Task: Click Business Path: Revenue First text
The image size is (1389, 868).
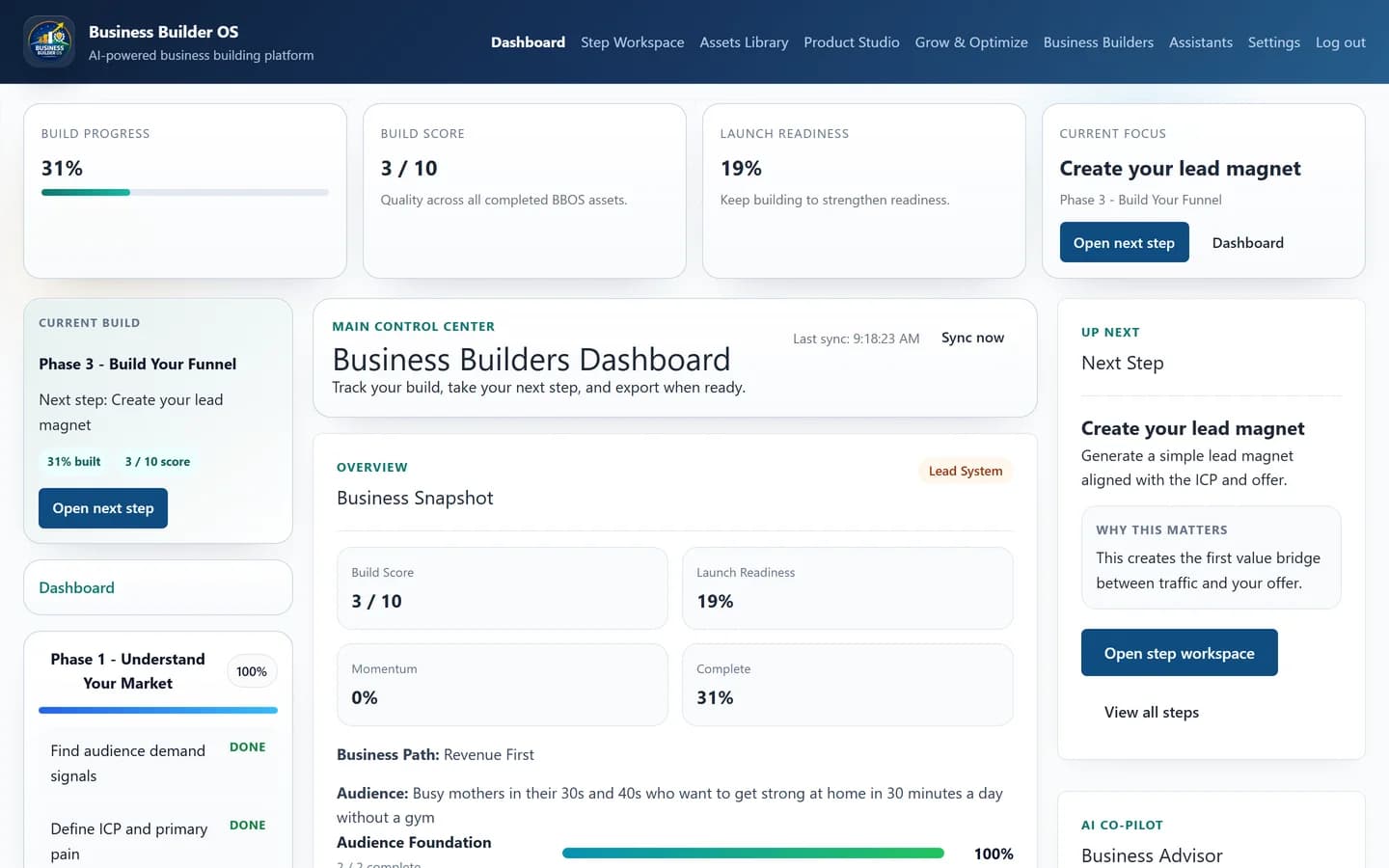Action: pos(435,754)
